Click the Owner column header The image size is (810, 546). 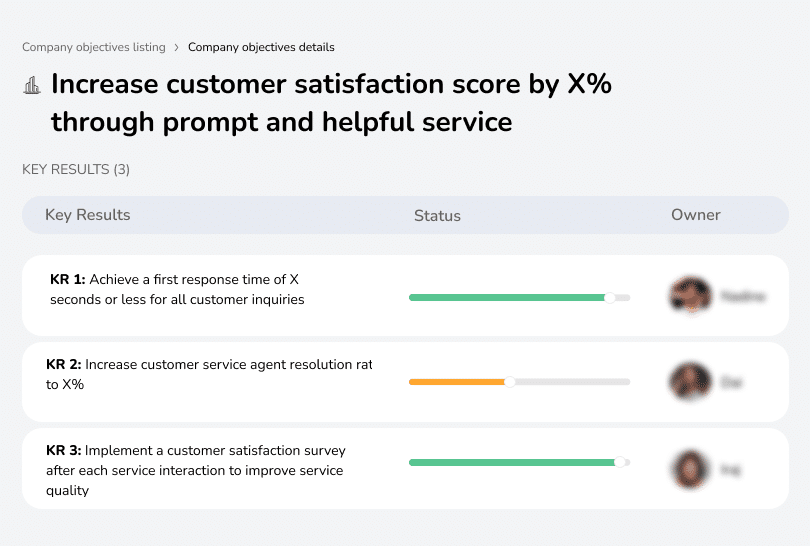point(696,215)
